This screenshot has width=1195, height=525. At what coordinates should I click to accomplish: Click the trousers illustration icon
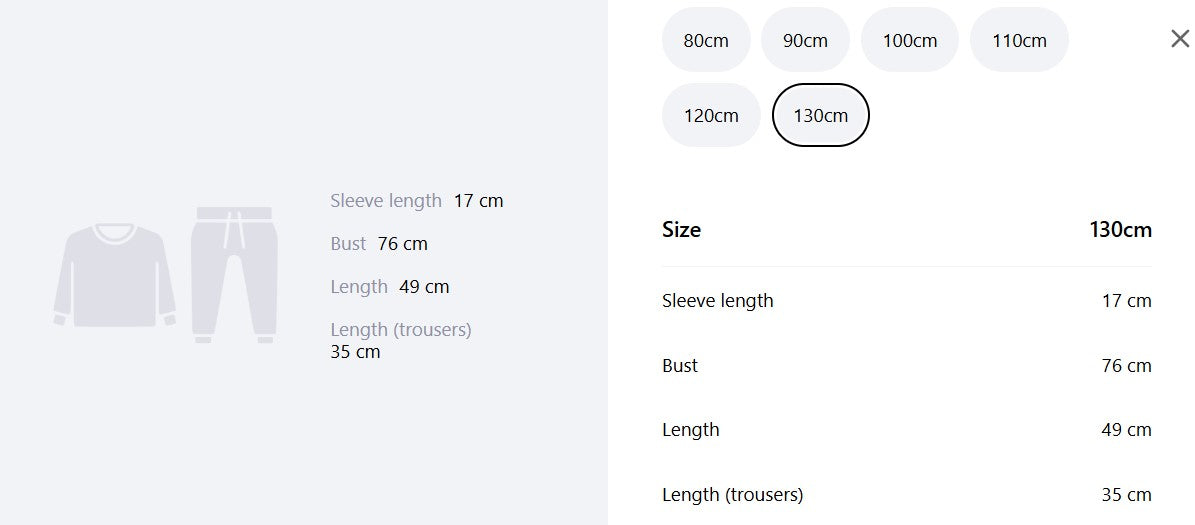234,274
